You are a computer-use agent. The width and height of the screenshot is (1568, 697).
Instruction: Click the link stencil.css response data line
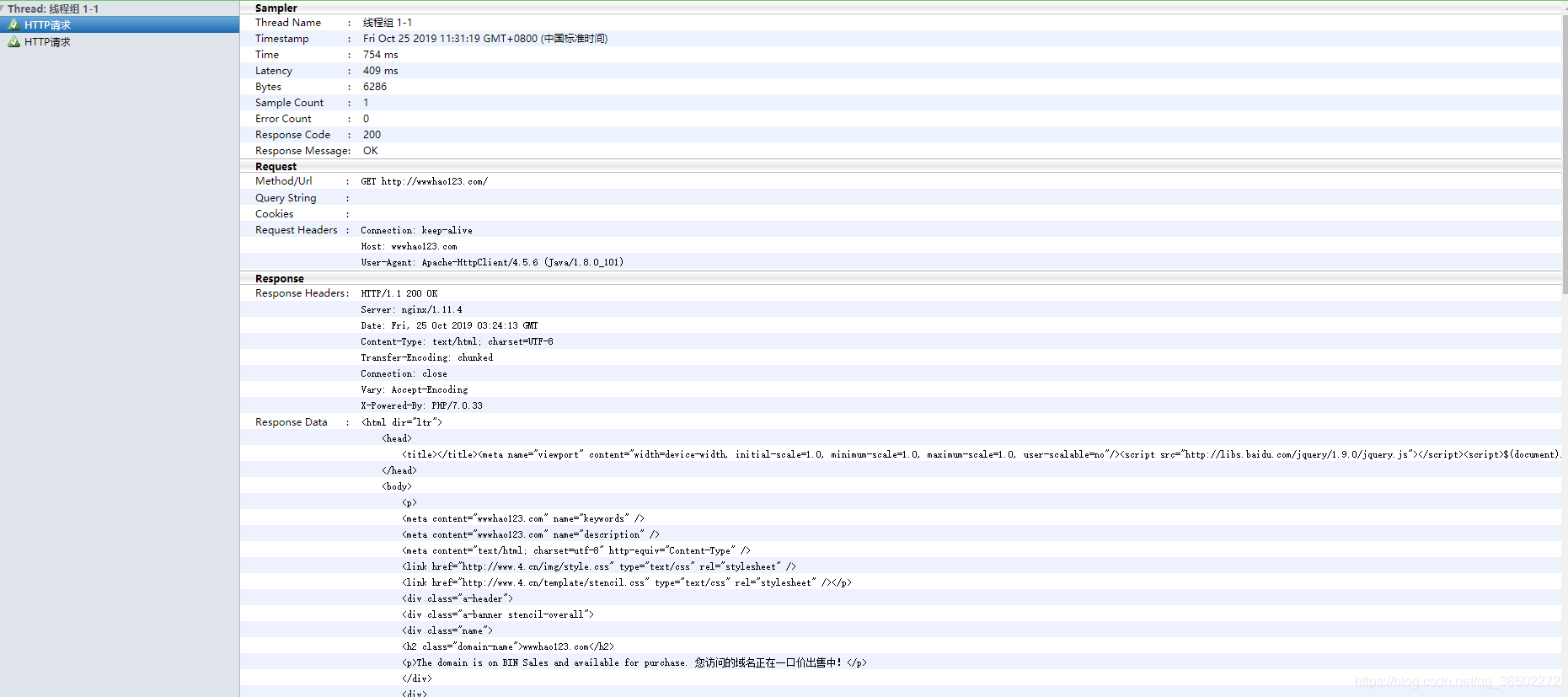pos(627,582)
